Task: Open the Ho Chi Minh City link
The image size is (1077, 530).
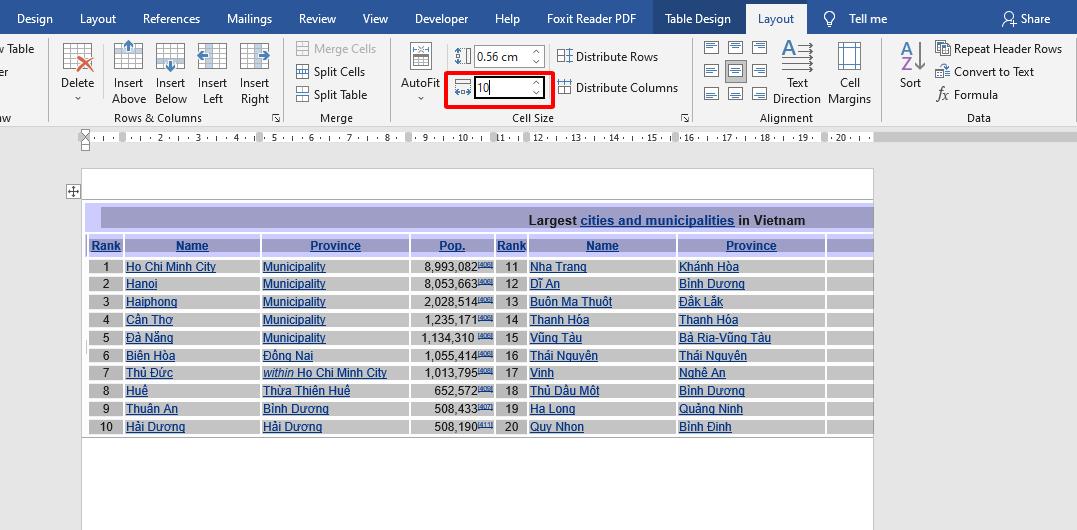Action: [170, 267]
